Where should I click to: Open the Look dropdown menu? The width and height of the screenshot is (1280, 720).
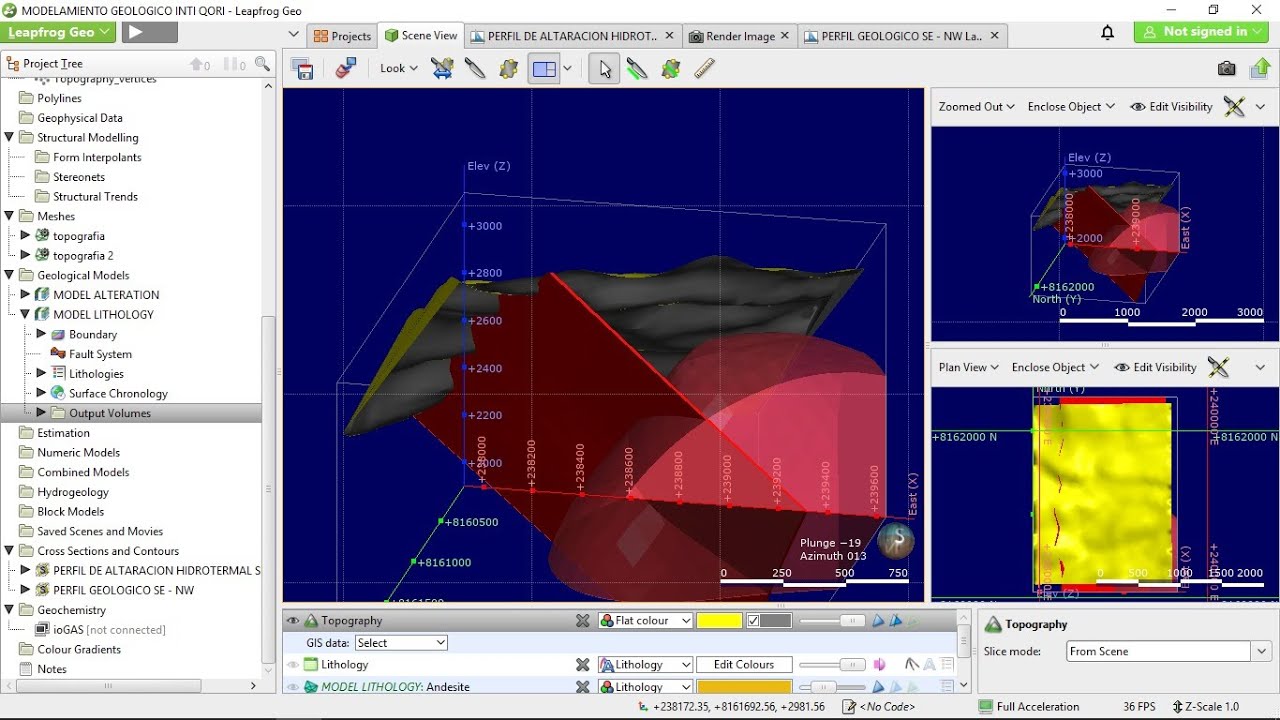coord(399,69)
